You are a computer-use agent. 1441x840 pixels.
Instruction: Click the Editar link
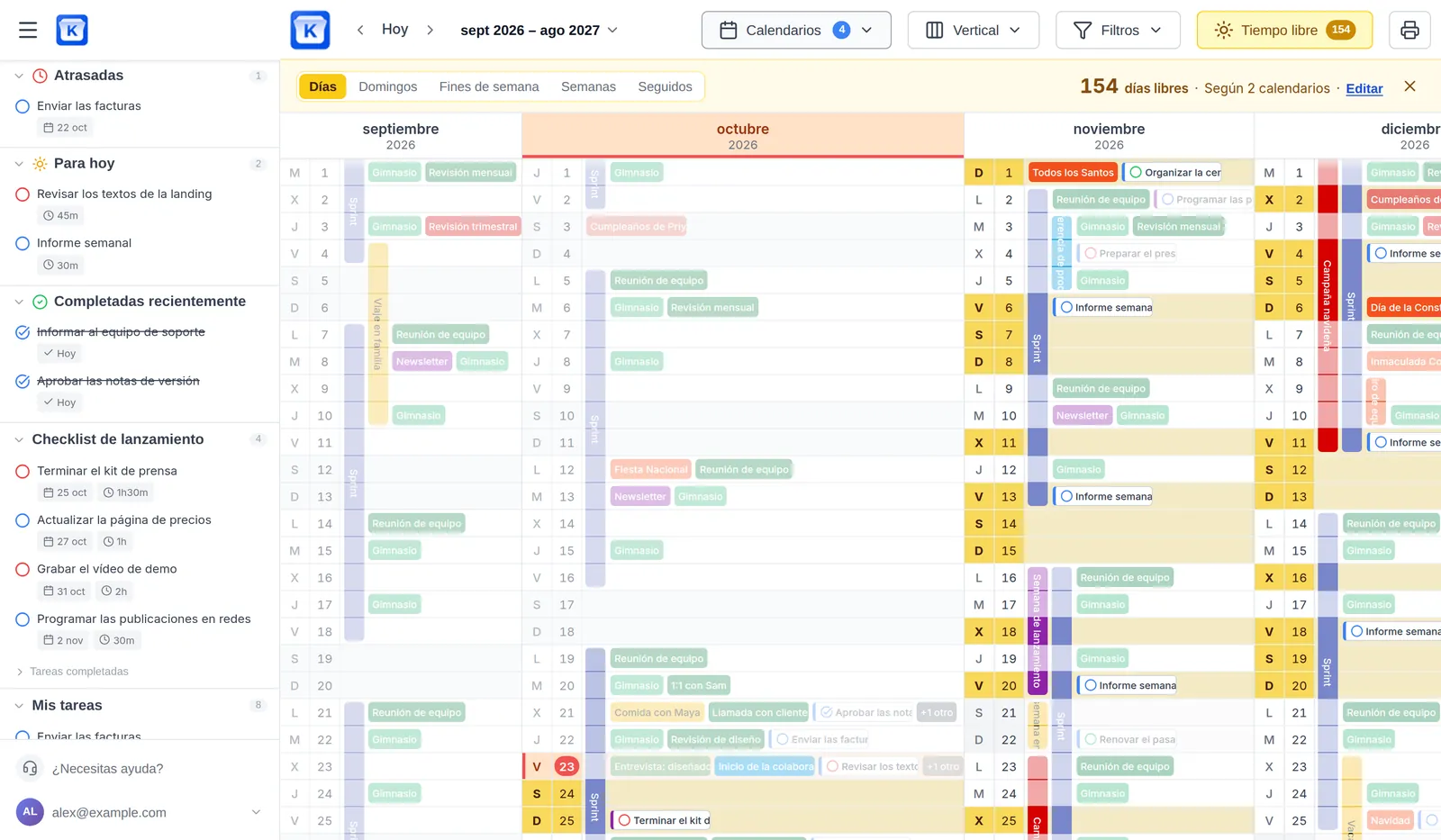coord(1364,88)
